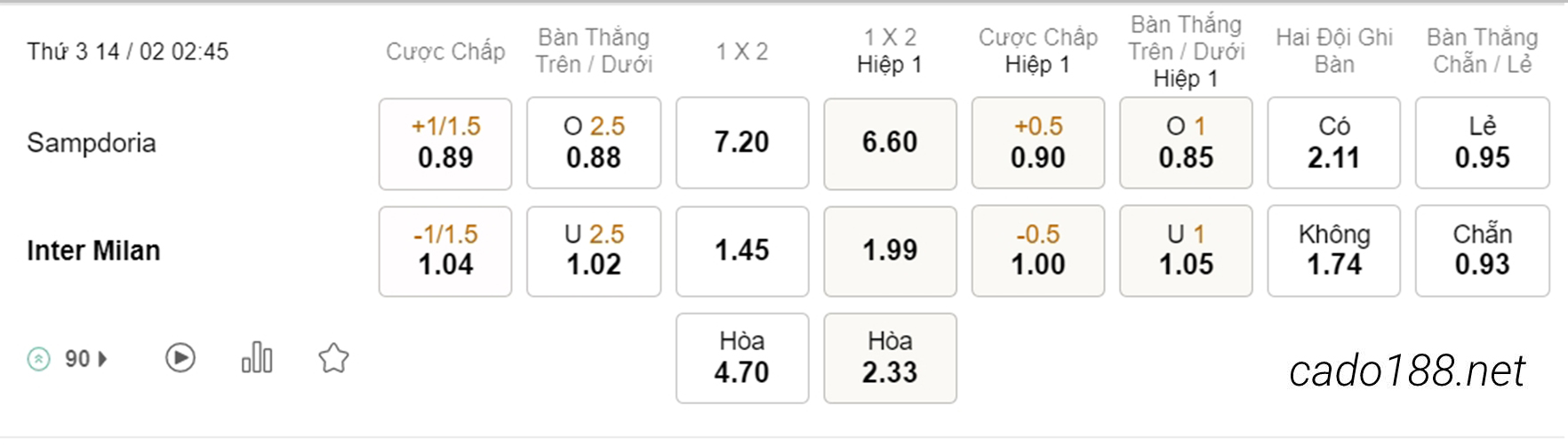Screen dimensions: 1568x446
Task: Select first-half Sampdoria win at 6.60
Action: (890, 143)
